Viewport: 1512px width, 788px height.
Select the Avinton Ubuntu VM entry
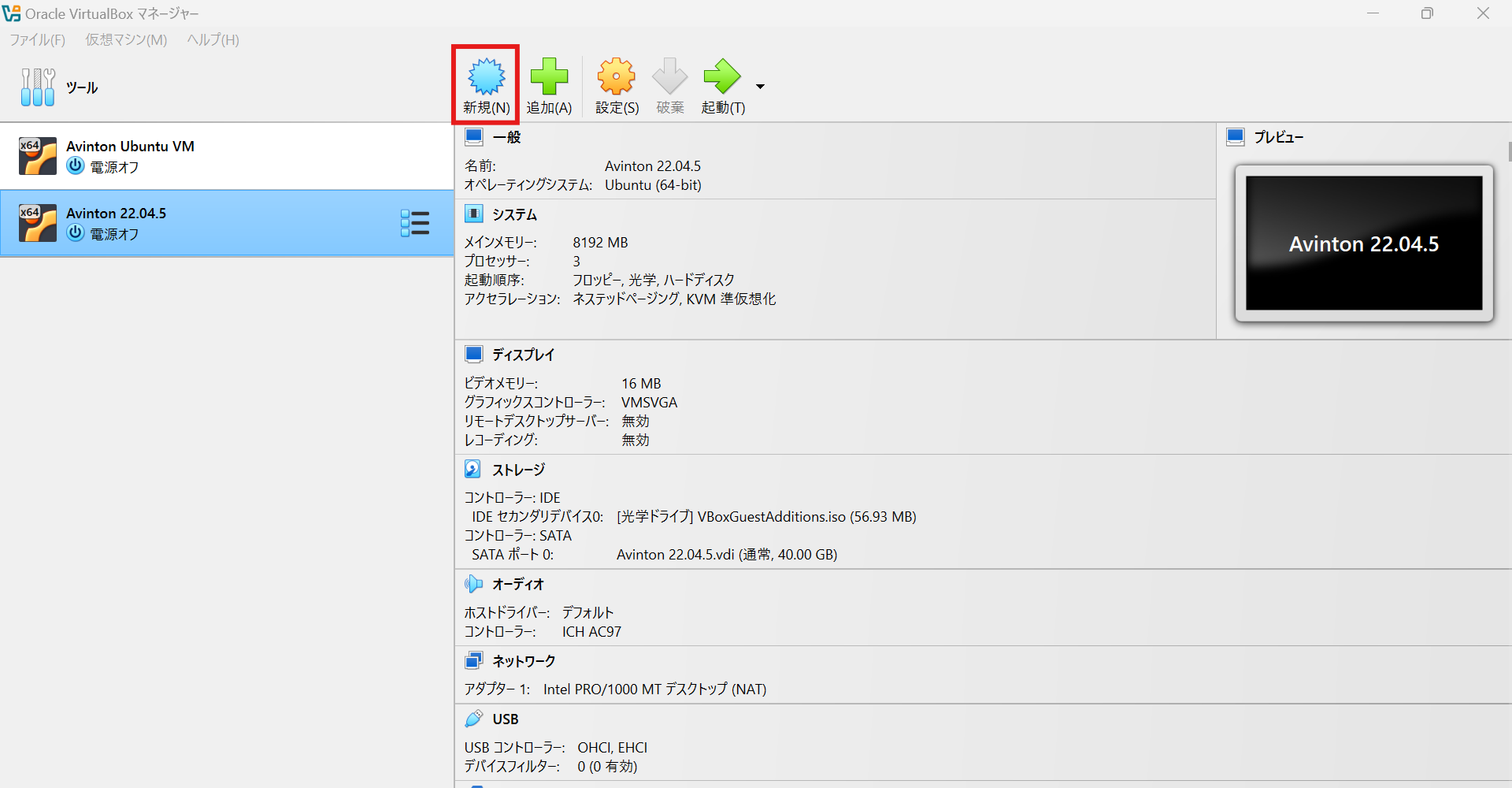226,156
